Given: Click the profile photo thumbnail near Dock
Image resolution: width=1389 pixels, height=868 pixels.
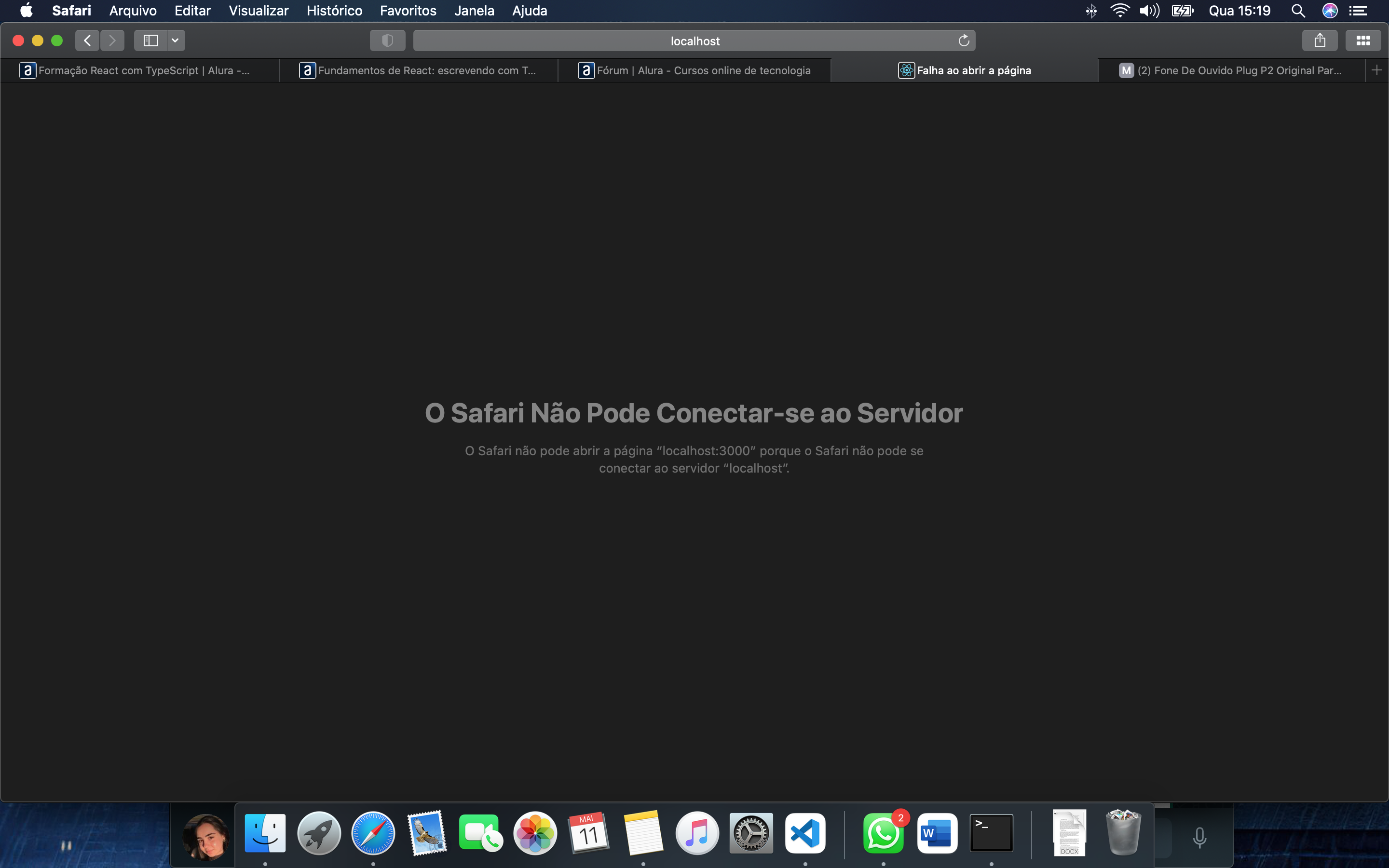Looking at the screenshot, I should tap(205, 837).
